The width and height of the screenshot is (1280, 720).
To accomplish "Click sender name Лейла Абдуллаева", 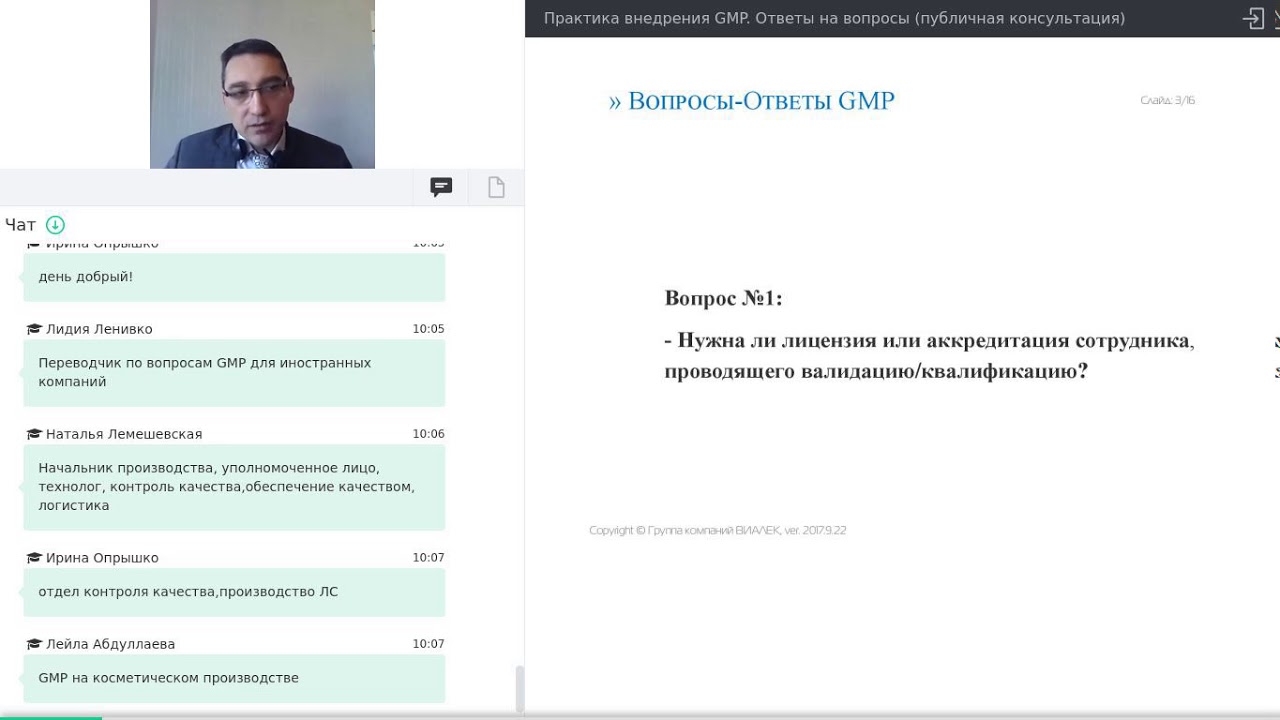I will tap(110, 644).
